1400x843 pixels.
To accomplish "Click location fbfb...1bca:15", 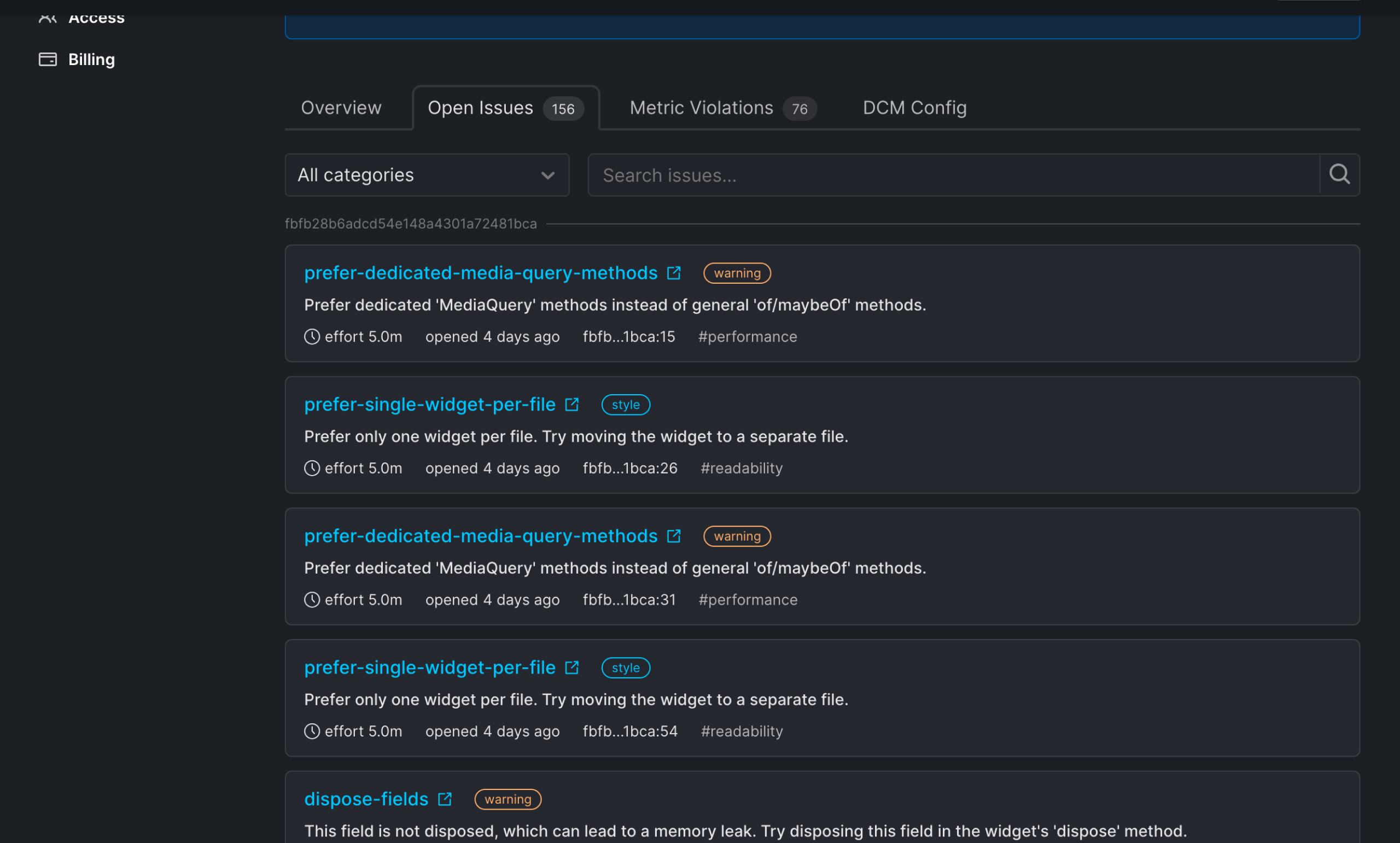I will tap(629, 337).
